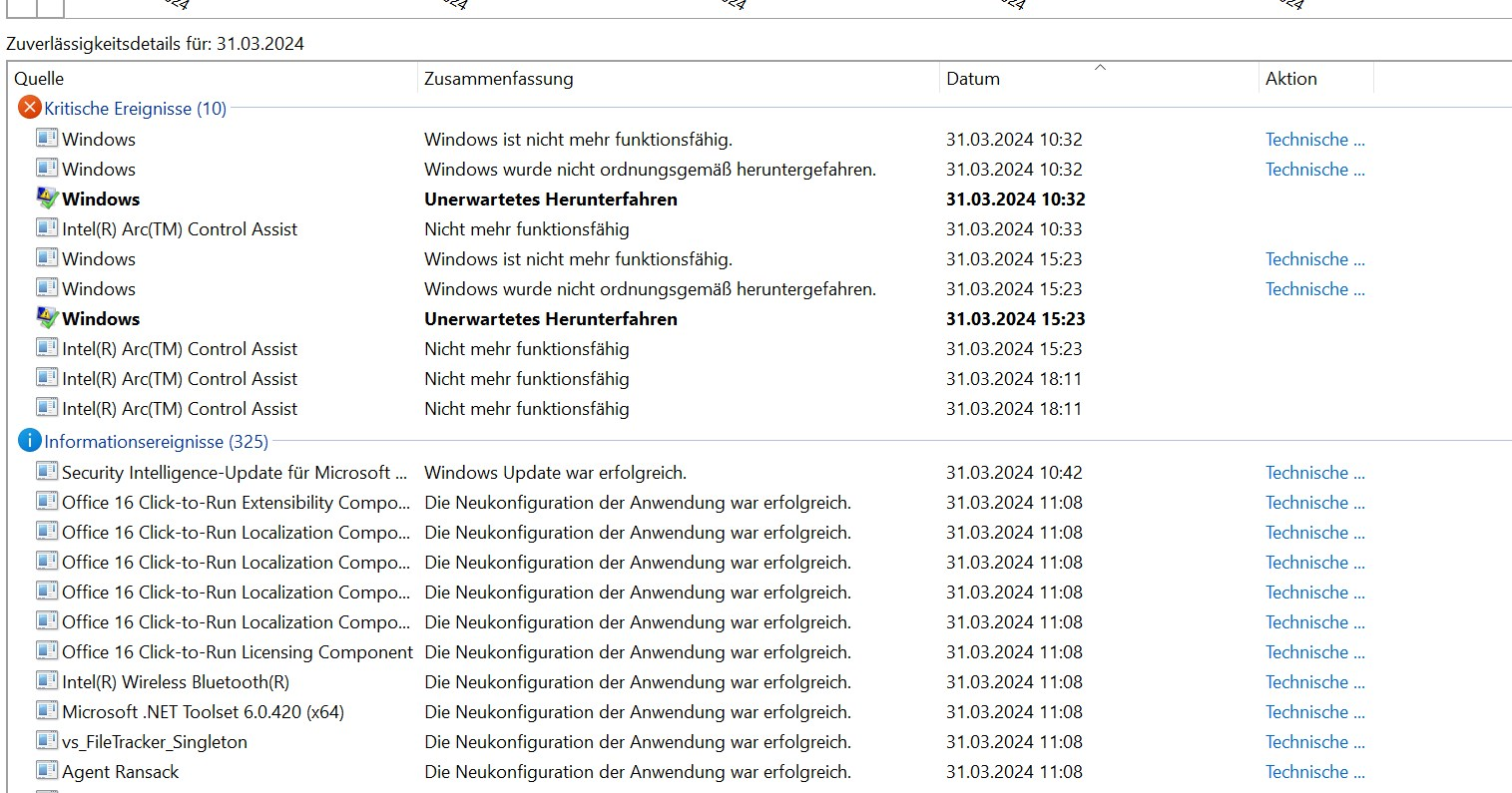Click icon of 15:23 'Windows ist nicht mehr funktionsfähig' row

click(47, 257)
